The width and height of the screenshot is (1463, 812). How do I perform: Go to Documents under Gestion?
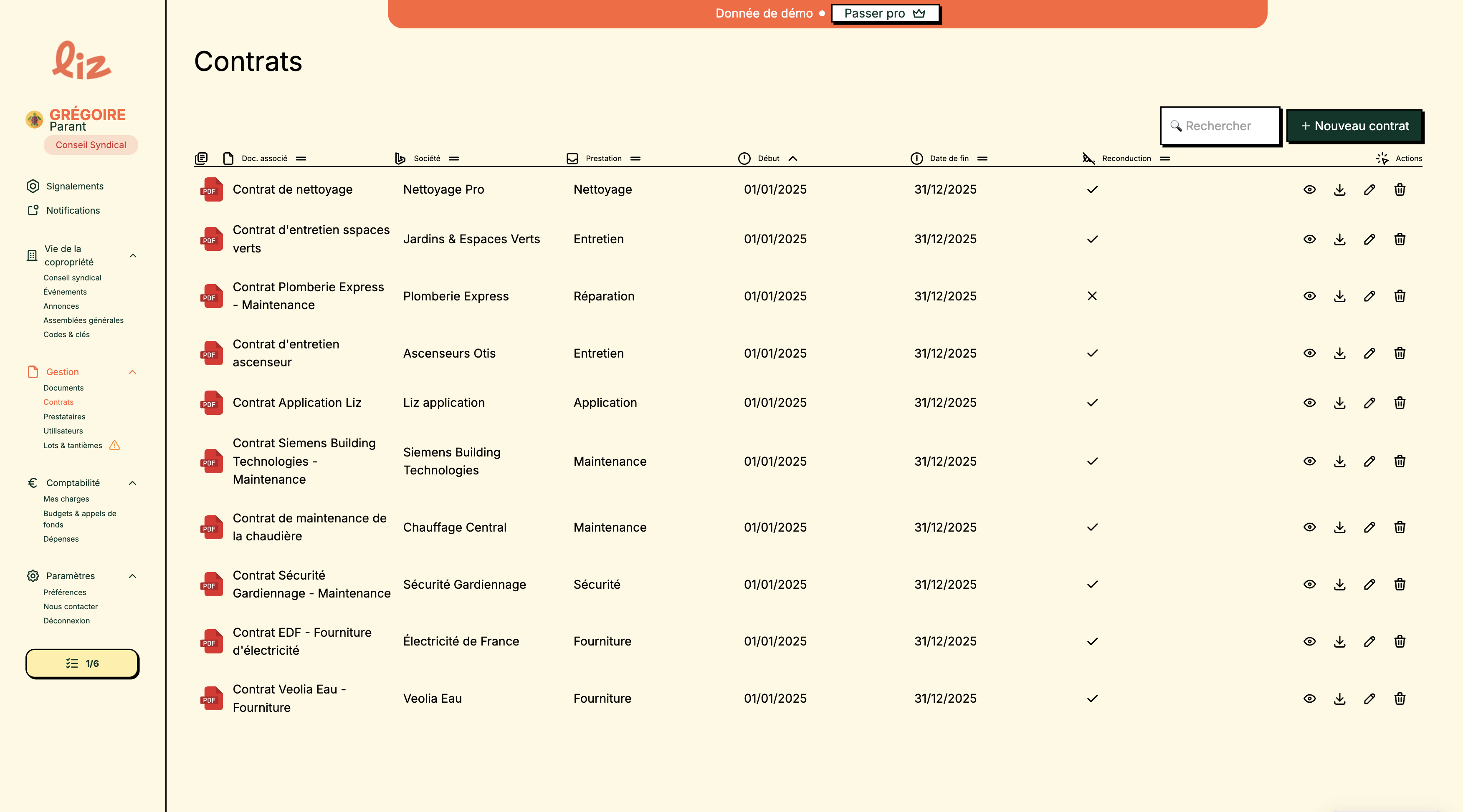tap(63, 388)
